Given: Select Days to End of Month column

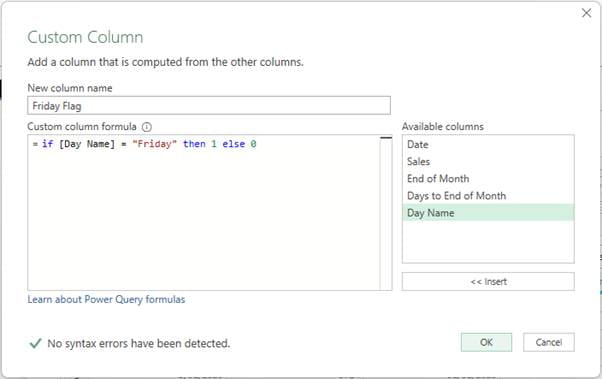Looking at the screenshot, I should (x=488, y=196).
